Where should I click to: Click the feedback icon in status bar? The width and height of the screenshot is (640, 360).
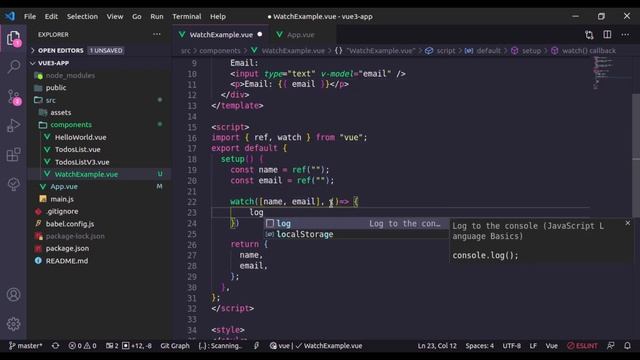[x=611, y=346]
